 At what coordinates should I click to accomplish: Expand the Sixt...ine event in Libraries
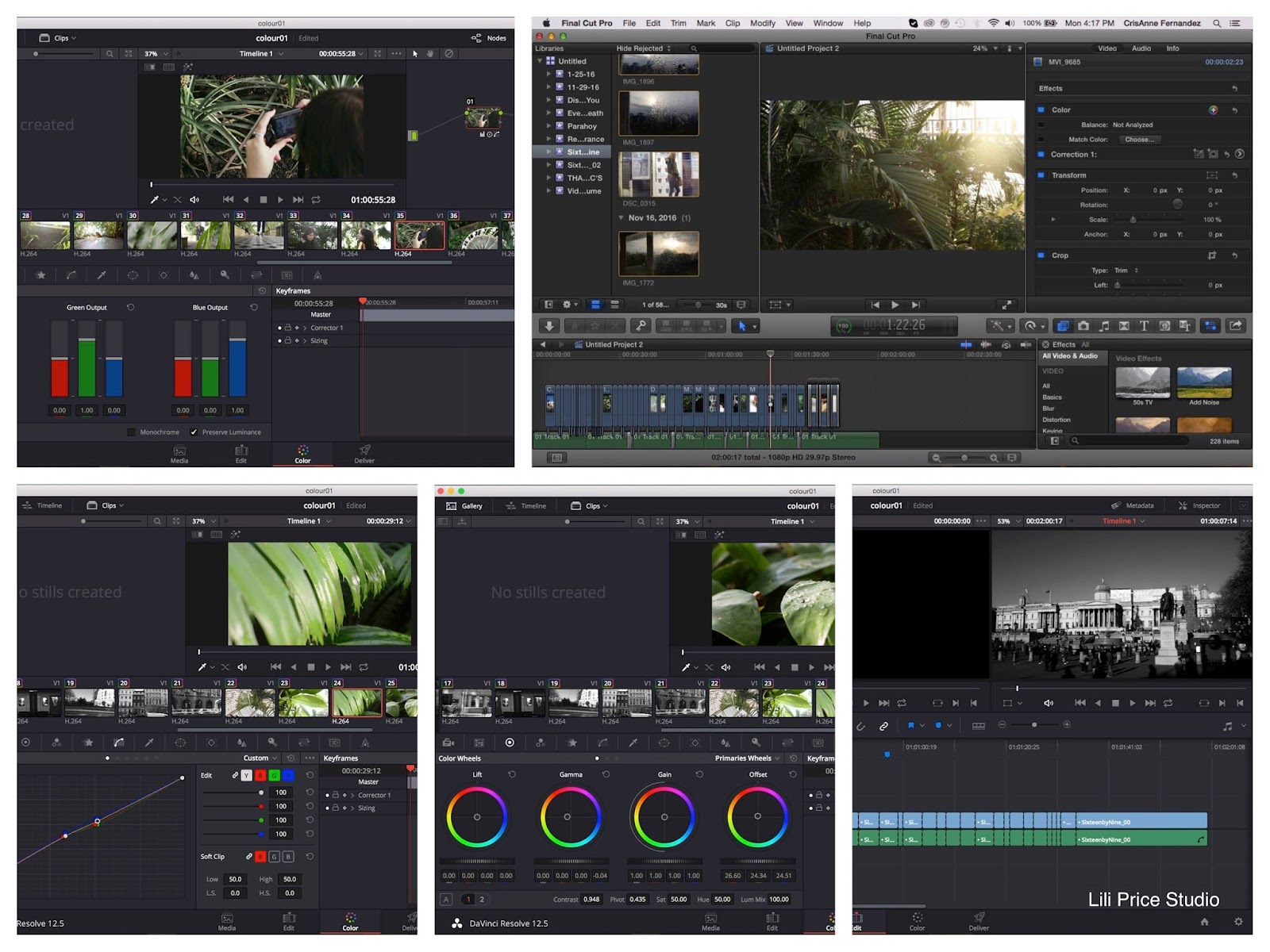[548, 152]
